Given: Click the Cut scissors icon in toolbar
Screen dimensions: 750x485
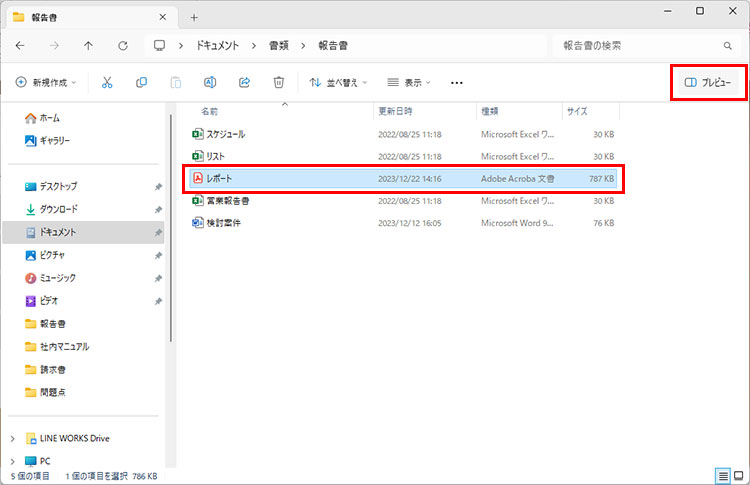Looking at the screenshot, I should click(107, 82).
